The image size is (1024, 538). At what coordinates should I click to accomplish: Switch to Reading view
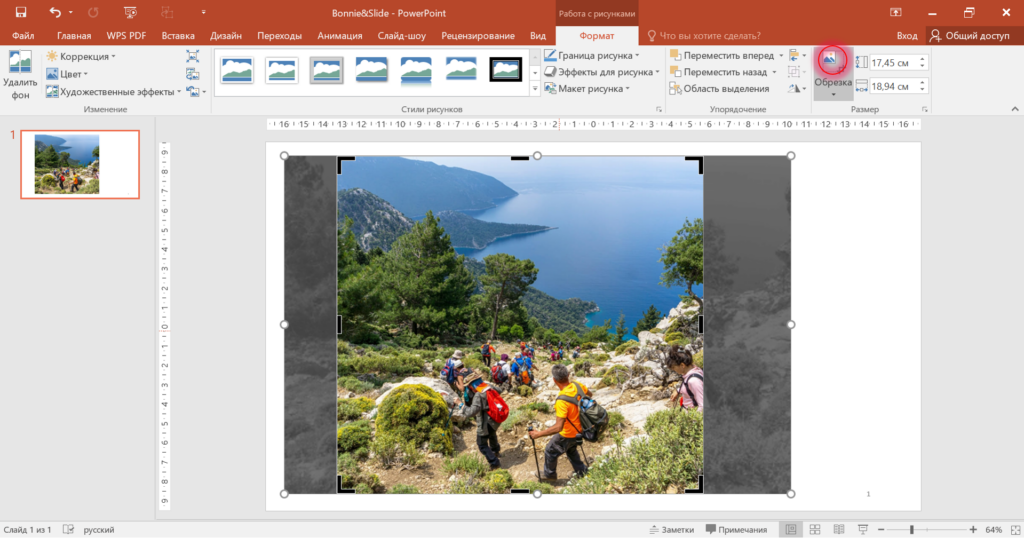839,530
